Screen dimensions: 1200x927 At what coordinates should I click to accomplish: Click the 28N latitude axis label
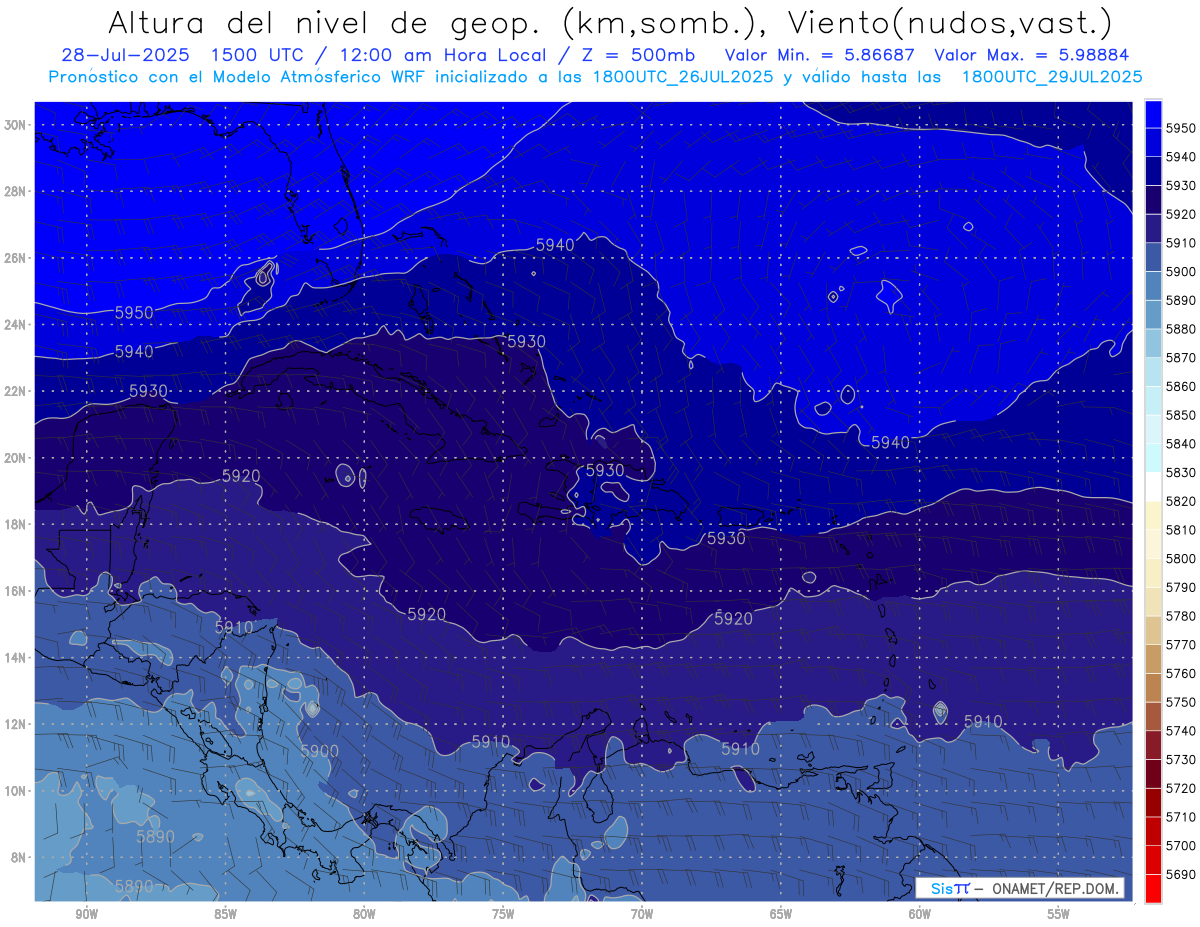point(16,191)
